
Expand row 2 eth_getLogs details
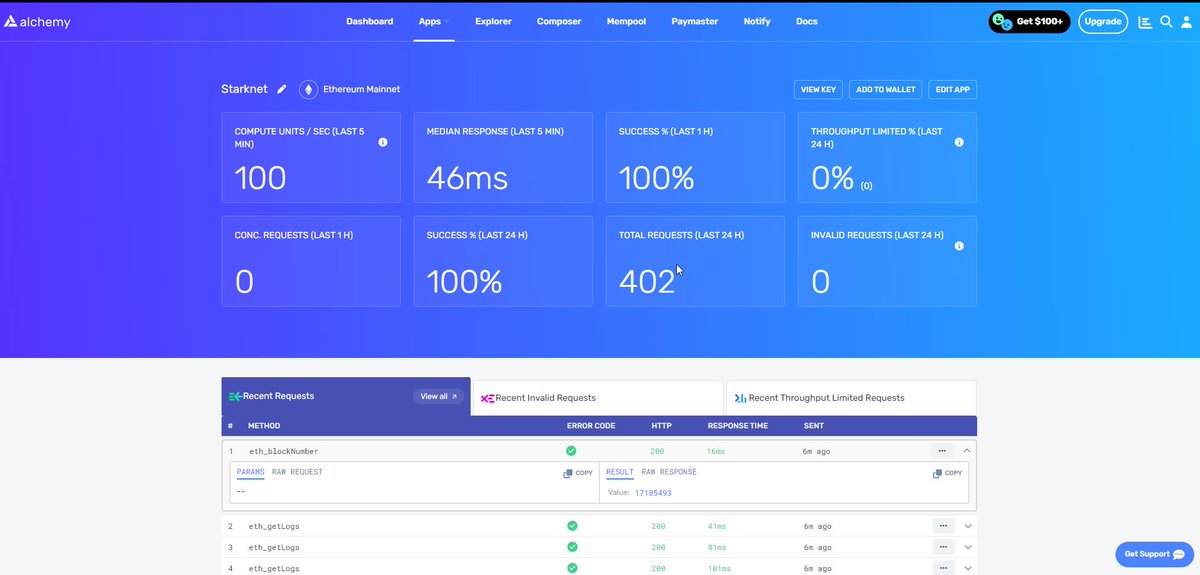(x=967, y=525)
